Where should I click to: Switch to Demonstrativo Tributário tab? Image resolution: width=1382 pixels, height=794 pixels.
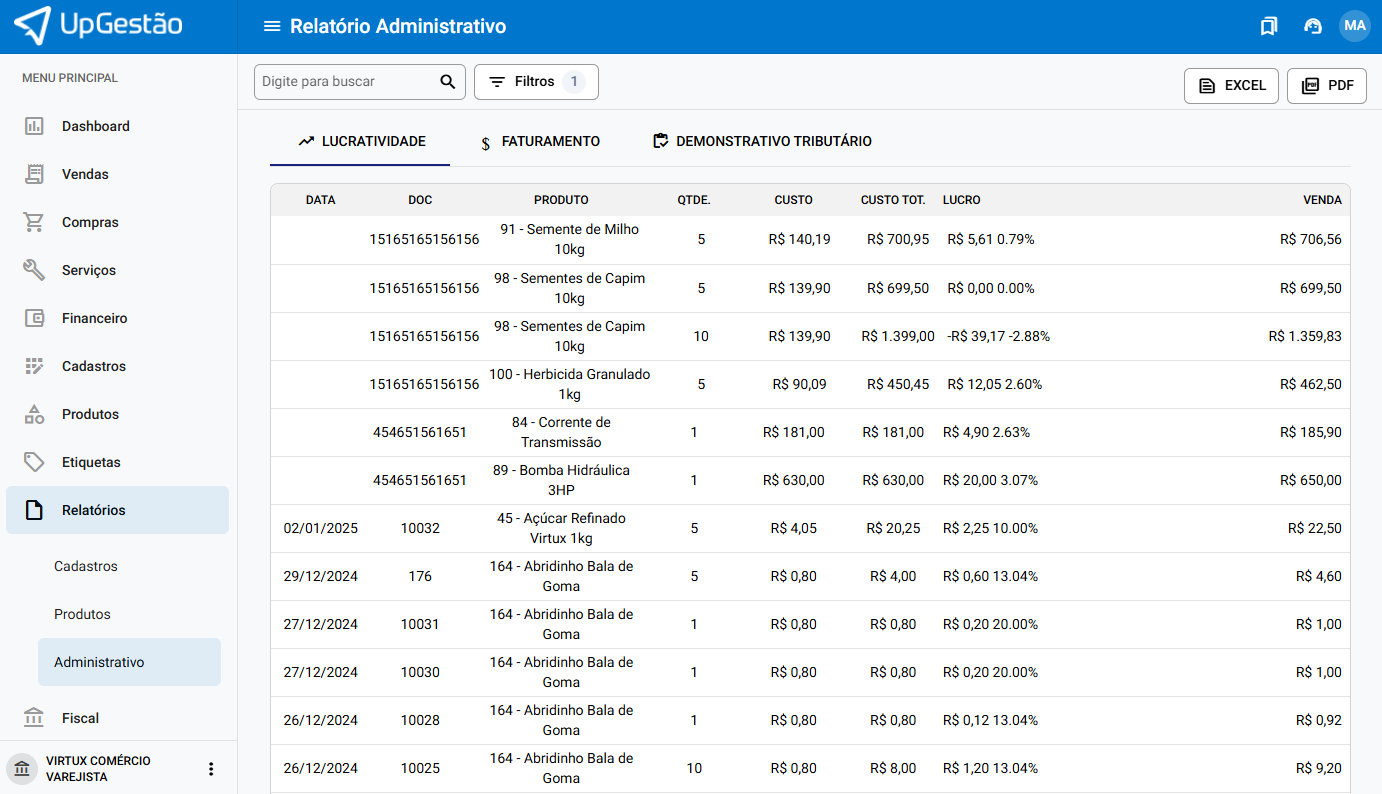coord(762,142)
